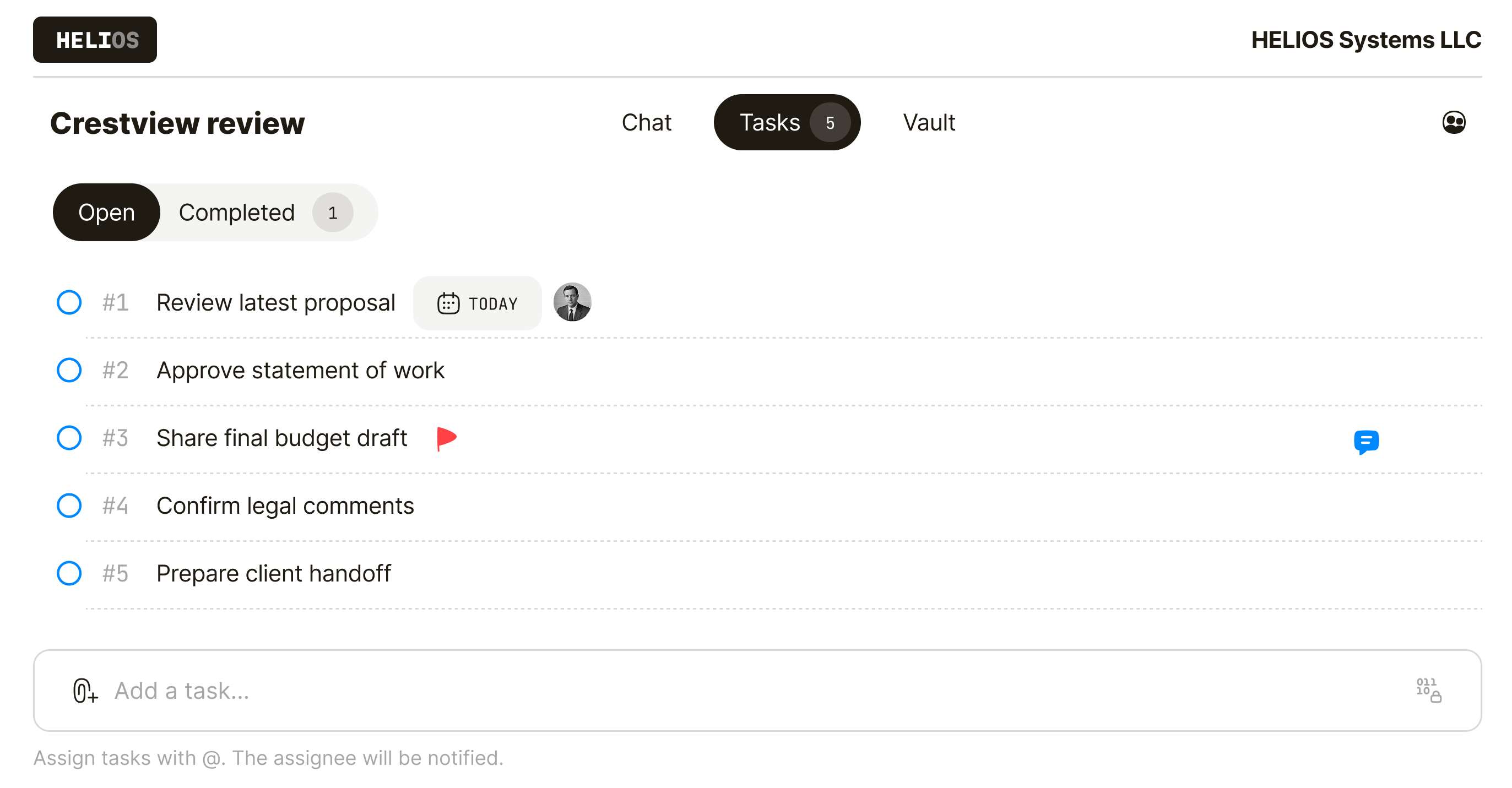Open the attachment icon in the task composer
1512x788 pixels.
click(x=84, y=691)
